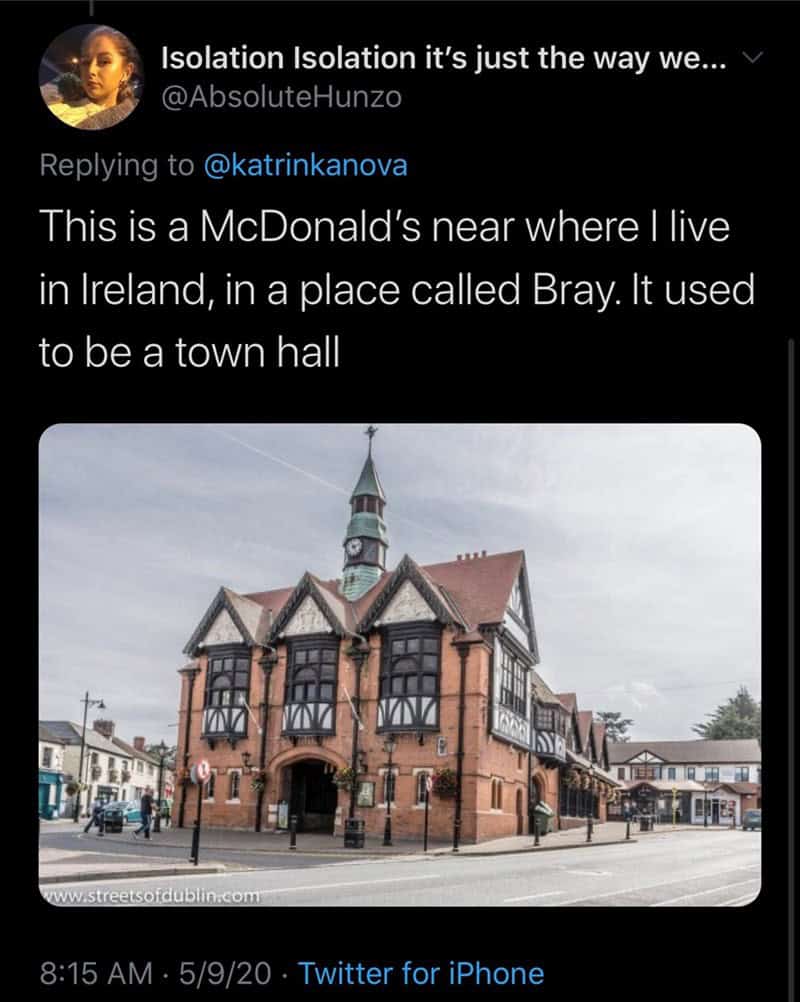Click the thread connector line above avatar
The width and height of the screenshot is (800, 1002).
[90, 8]
